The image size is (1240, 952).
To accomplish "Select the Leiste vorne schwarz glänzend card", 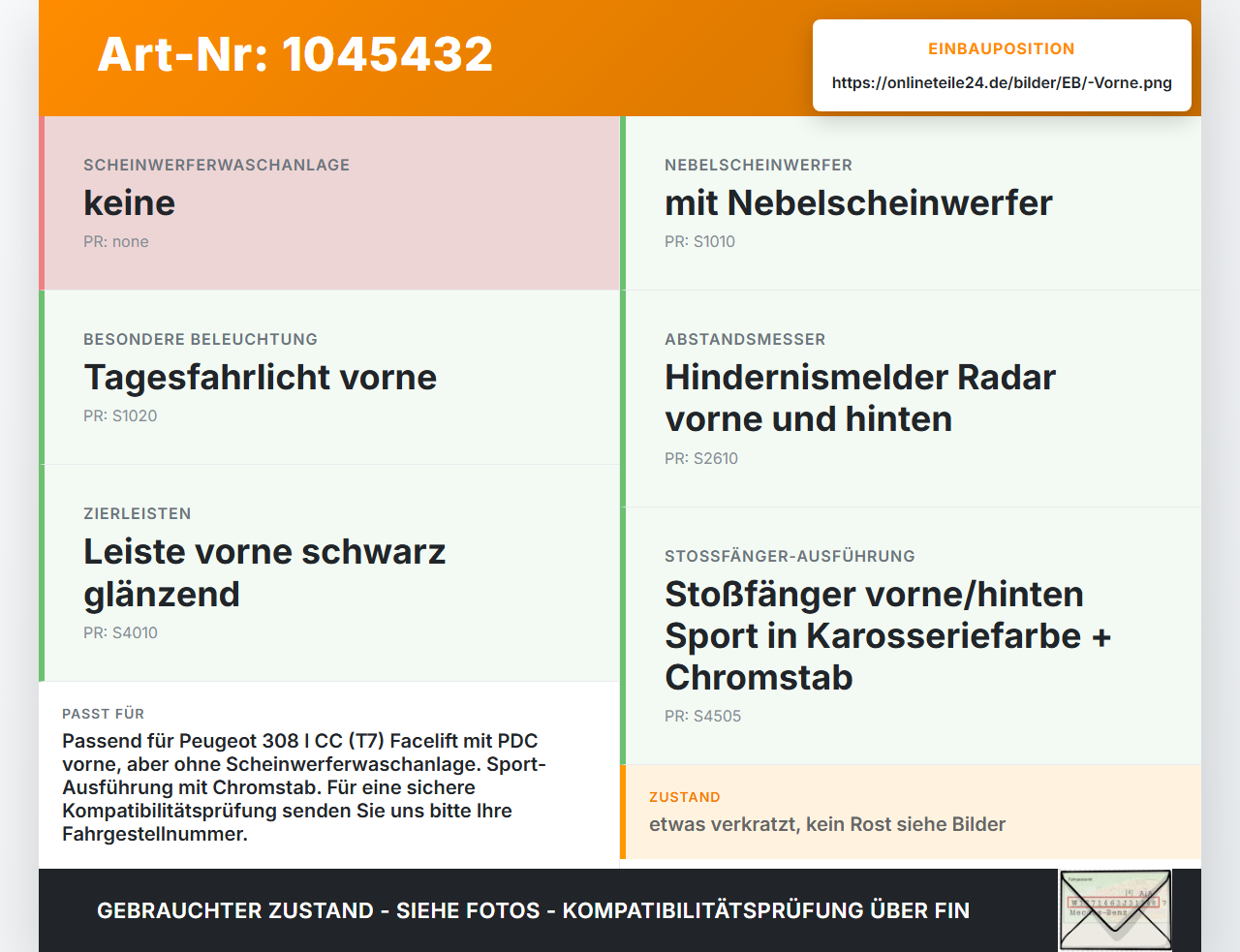I will [x=329, y=573].
